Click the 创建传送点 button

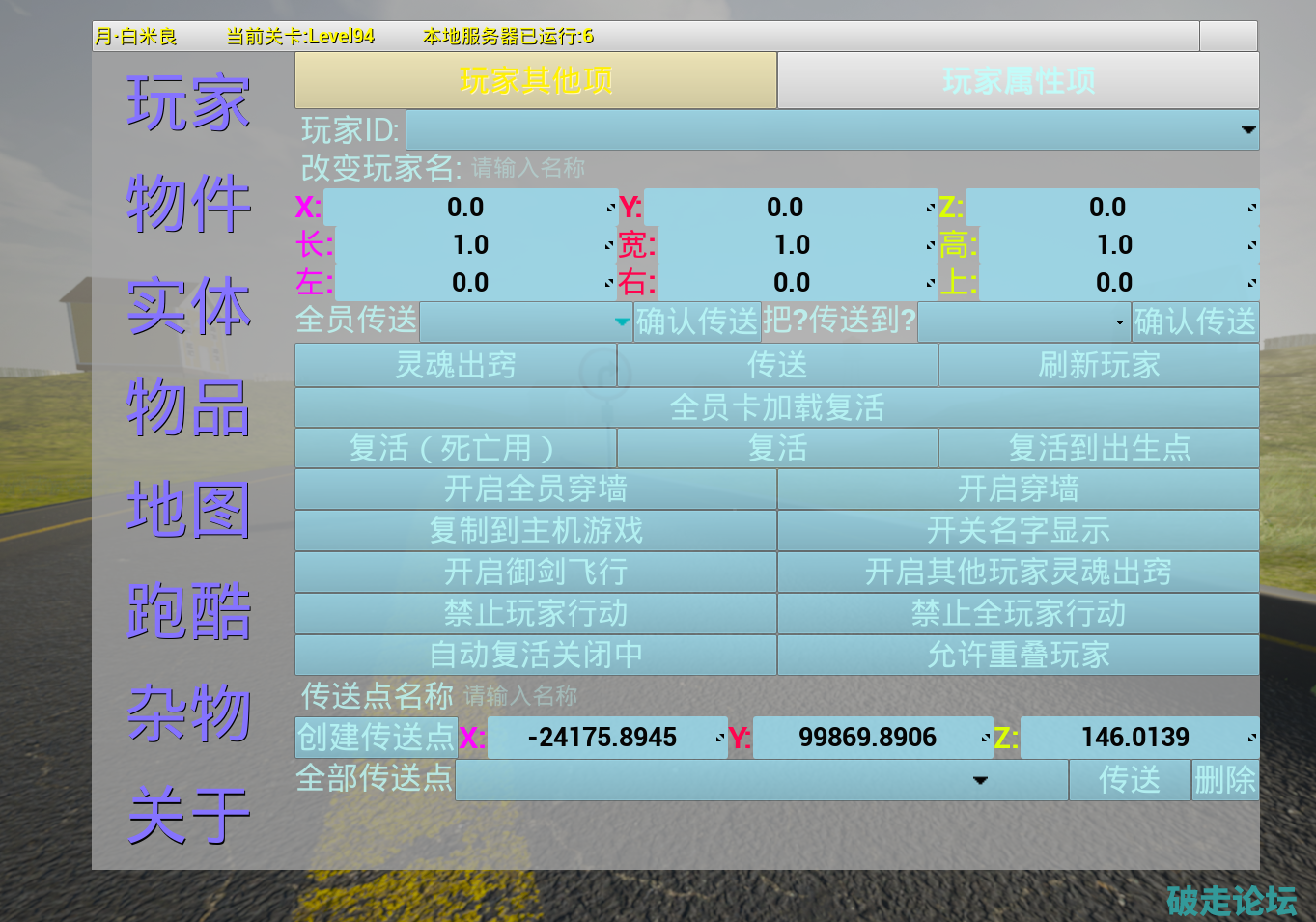click(x=376, y=738)
